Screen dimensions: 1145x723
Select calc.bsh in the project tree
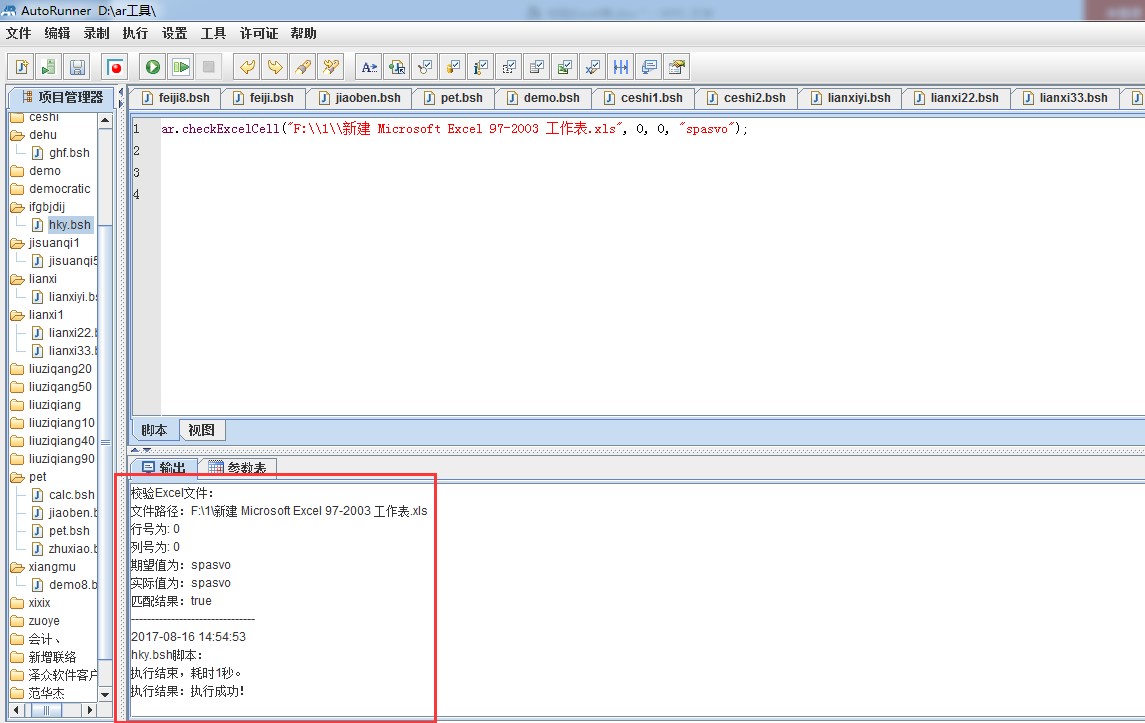click(x=71, y=495)
